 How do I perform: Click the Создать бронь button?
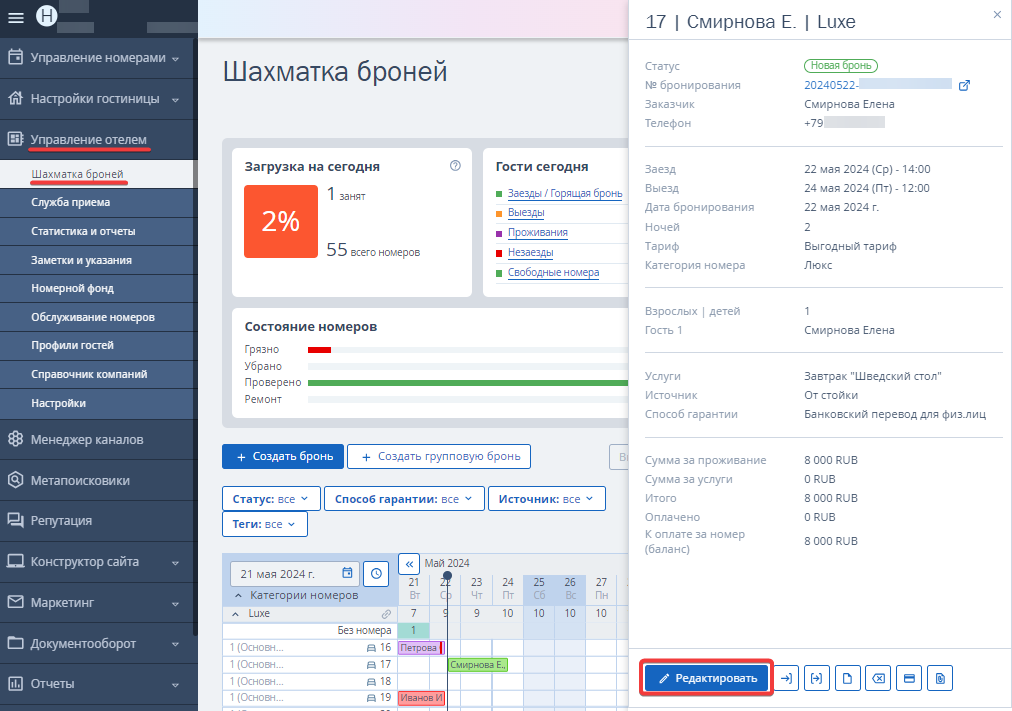click(283, 456)
